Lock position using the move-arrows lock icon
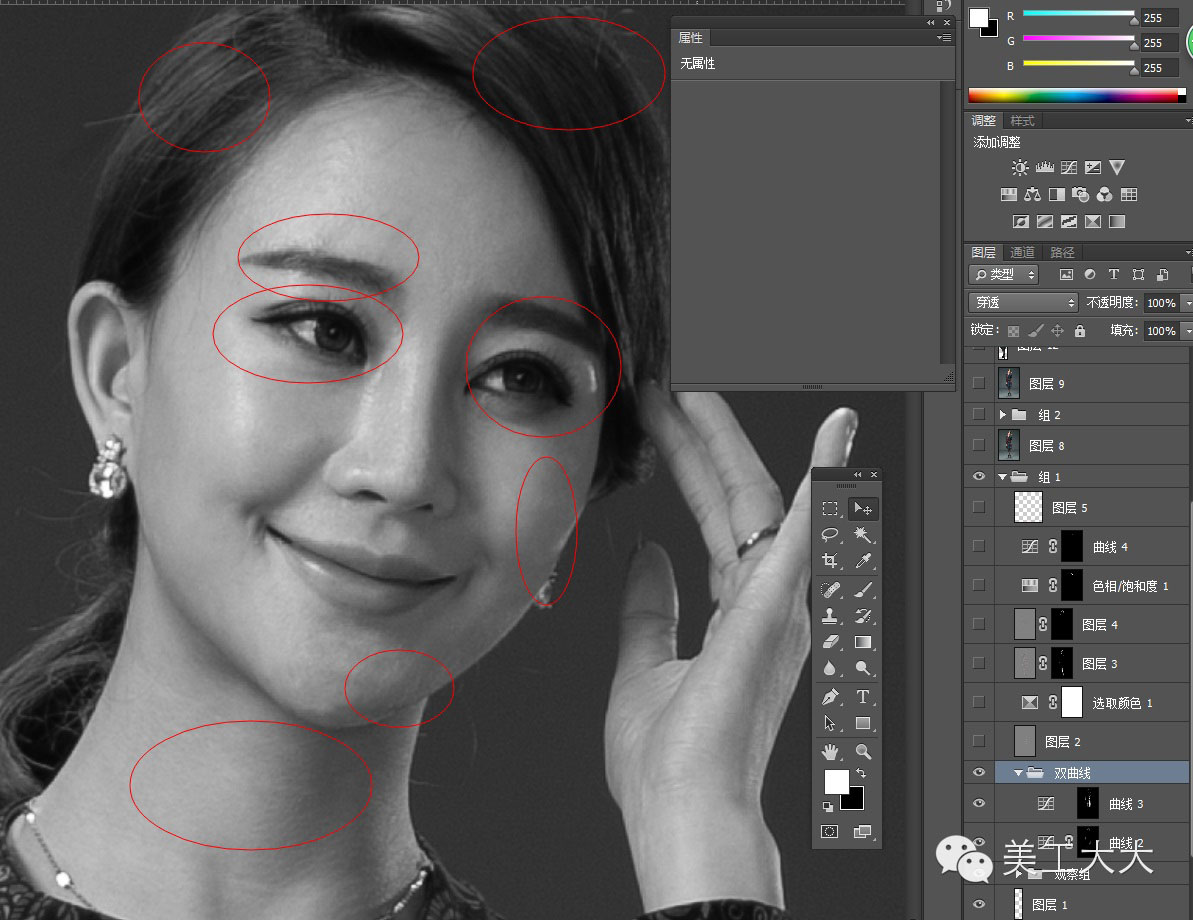Image resolution: width=1193 pixels, height=920 pixels. (1058, 331)
